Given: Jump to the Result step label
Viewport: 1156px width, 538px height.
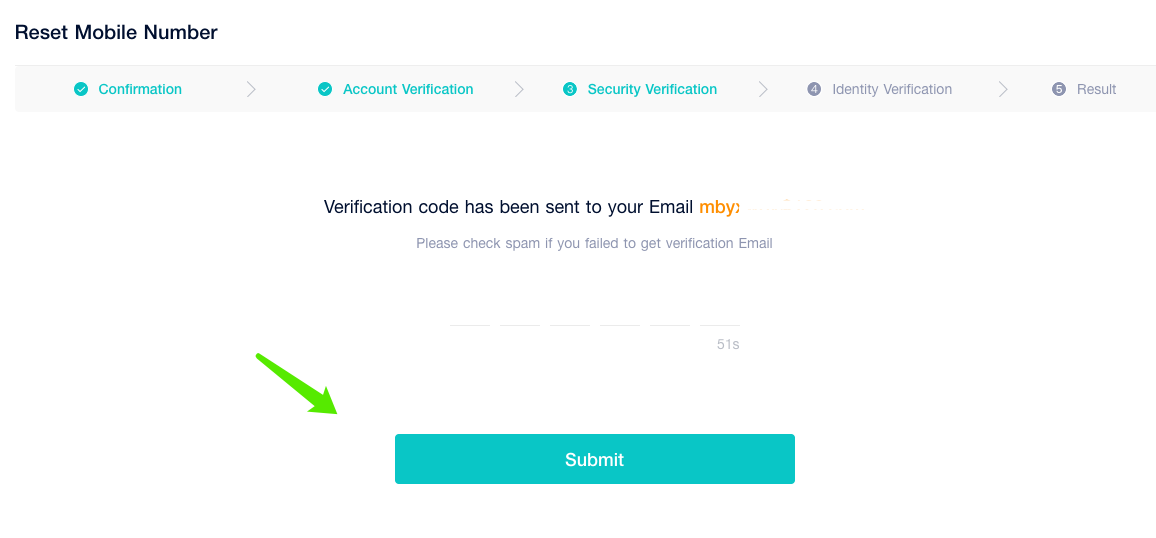Looking at the screenshot, I should (1096, 89).
